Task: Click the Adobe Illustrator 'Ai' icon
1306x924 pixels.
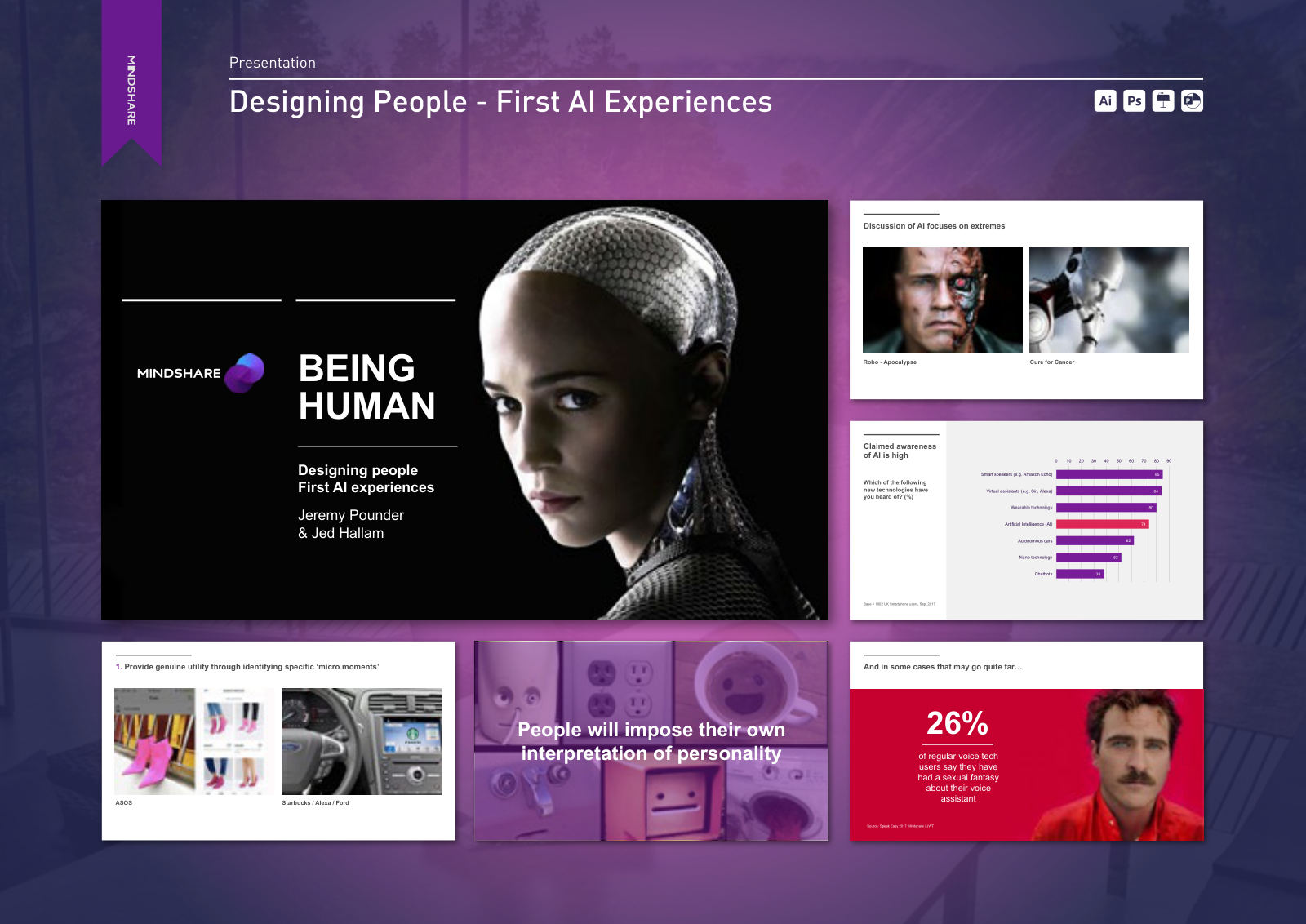Action: 1105,100
